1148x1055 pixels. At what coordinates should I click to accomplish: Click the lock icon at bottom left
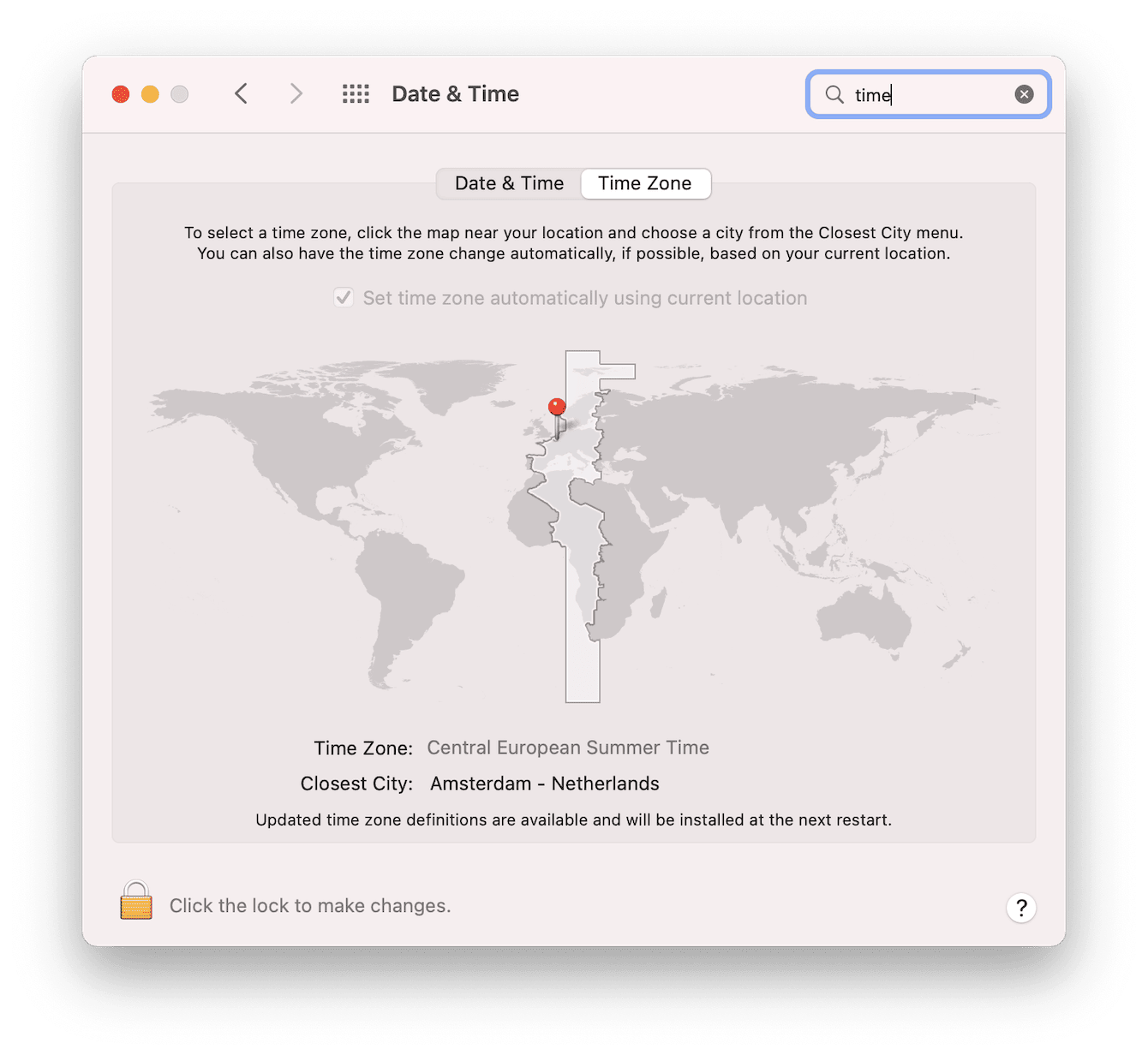coord(135,902)
